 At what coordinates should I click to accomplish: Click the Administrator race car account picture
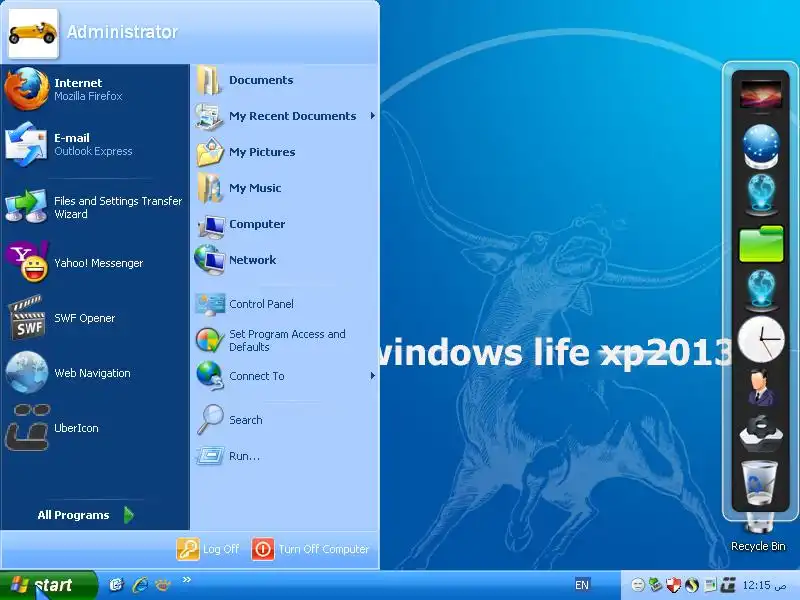33,33
